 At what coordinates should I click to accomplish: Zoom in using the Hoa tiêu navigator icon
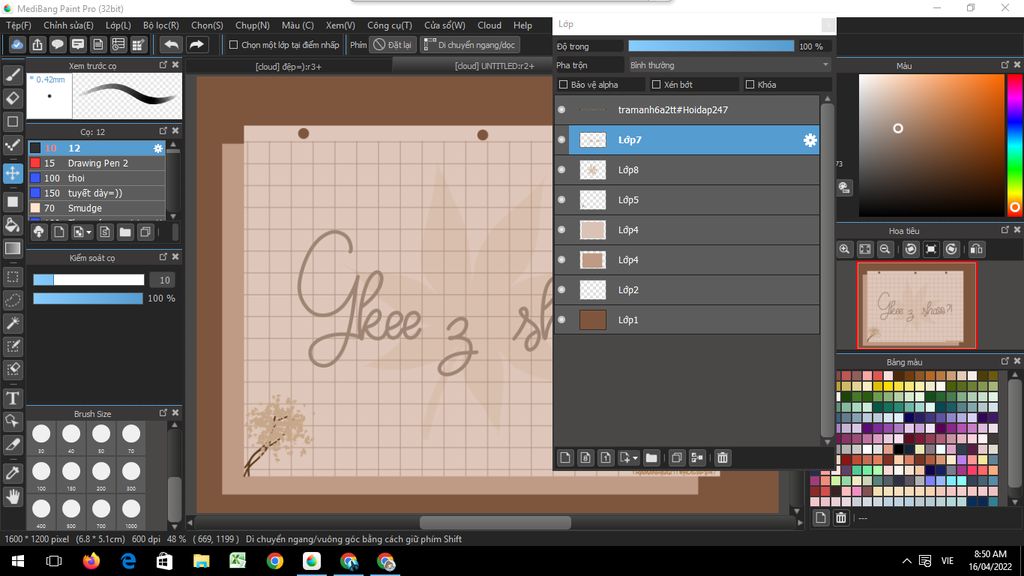tap(844, 249)
